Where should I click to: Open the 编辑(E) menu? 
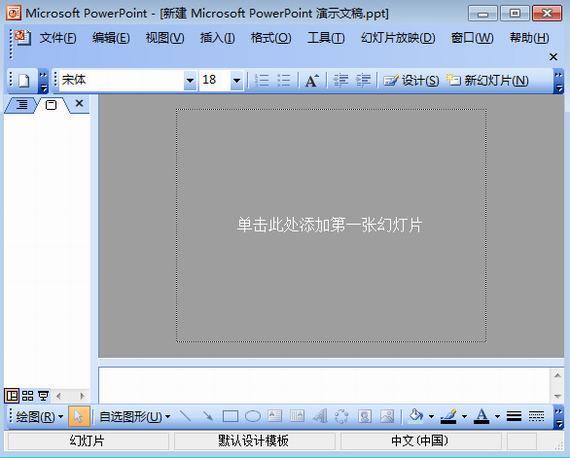[x=111, y=38]
